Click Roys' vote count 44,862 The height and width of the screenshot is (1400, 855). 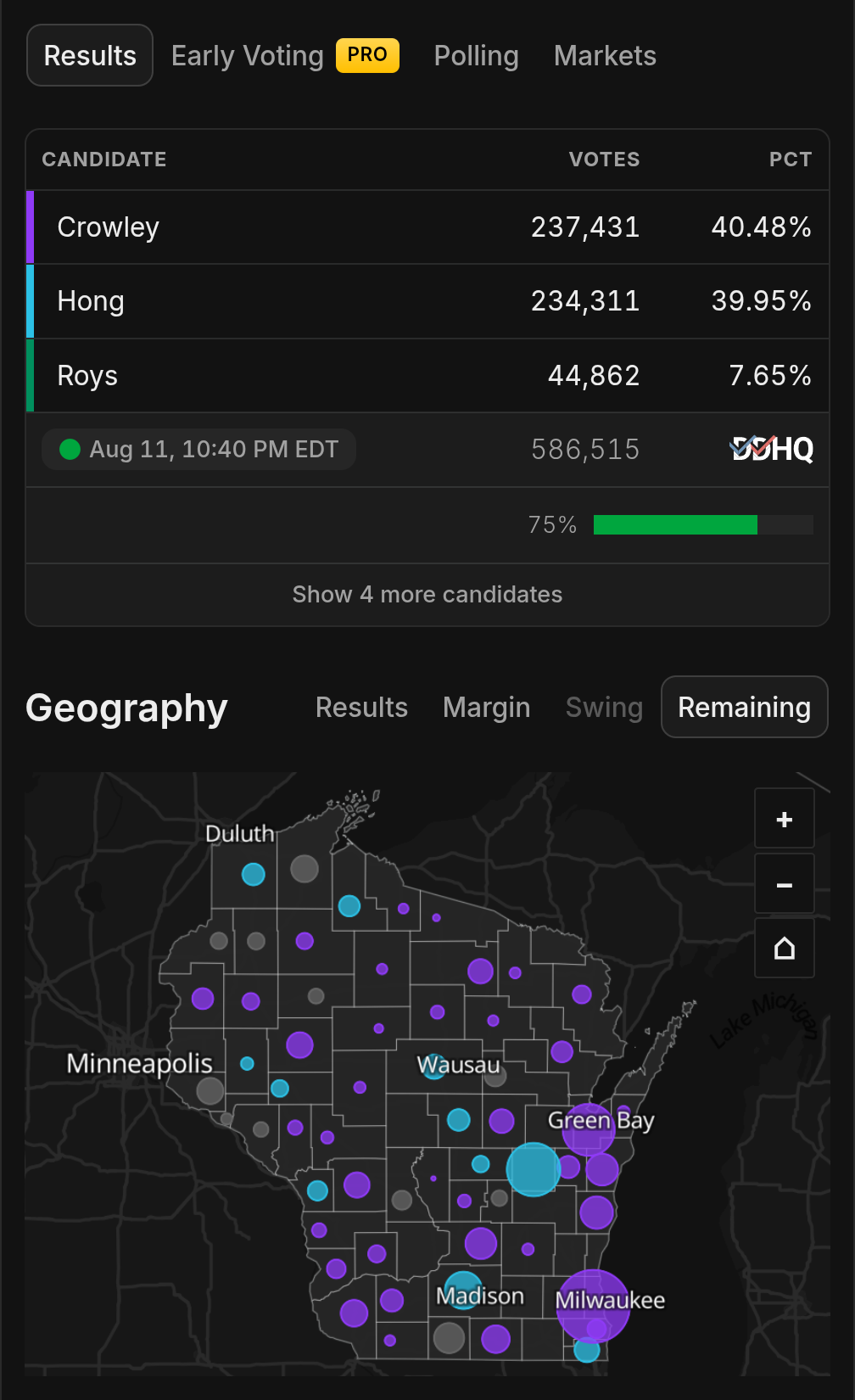[594, 375]
